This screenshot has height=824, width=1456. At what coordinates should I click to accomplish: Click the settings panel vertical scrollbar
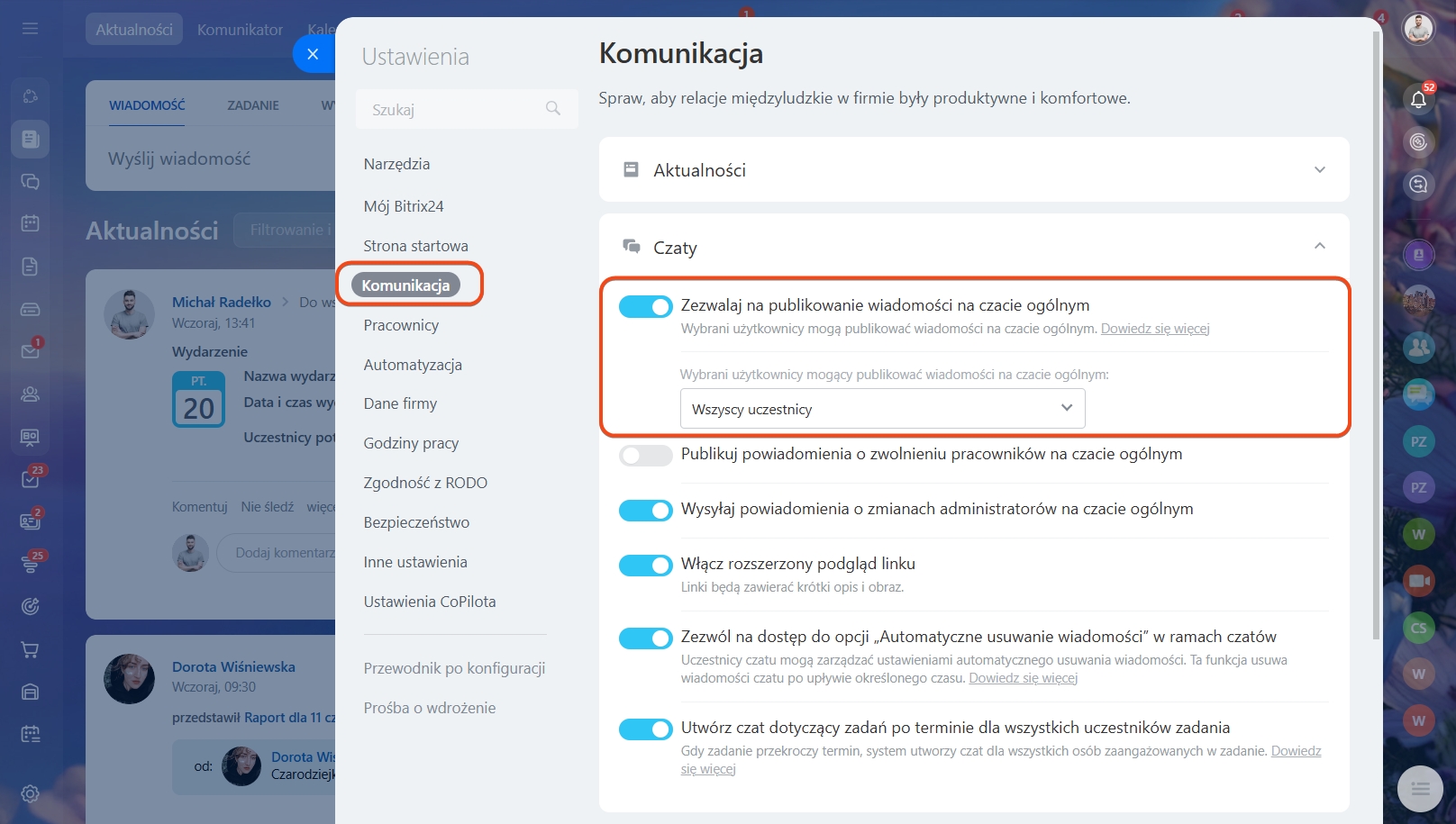tap(1376, 335)
